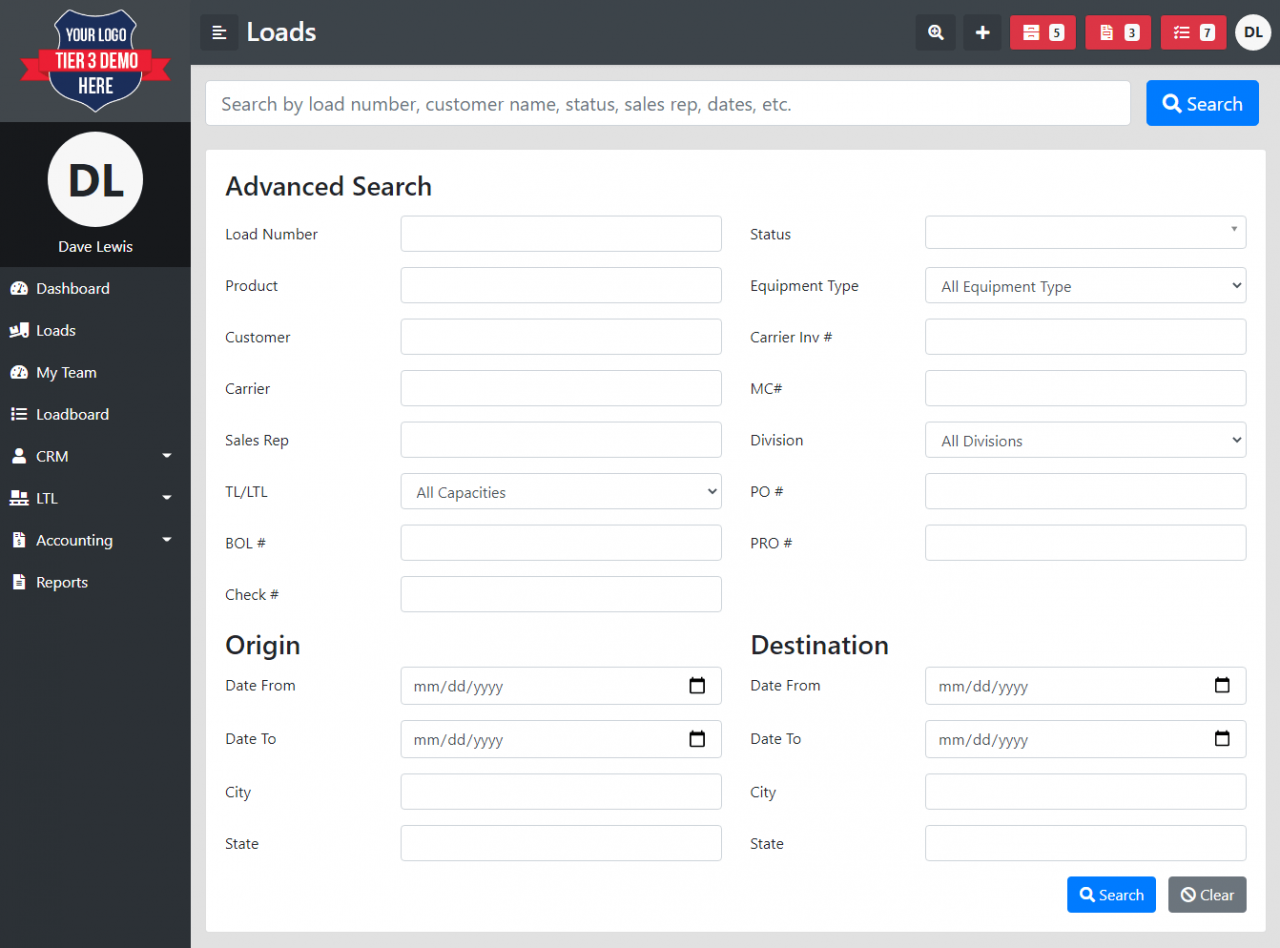
Task: Open the calendar picker for Destination Date To
Action: [1222, 739]
